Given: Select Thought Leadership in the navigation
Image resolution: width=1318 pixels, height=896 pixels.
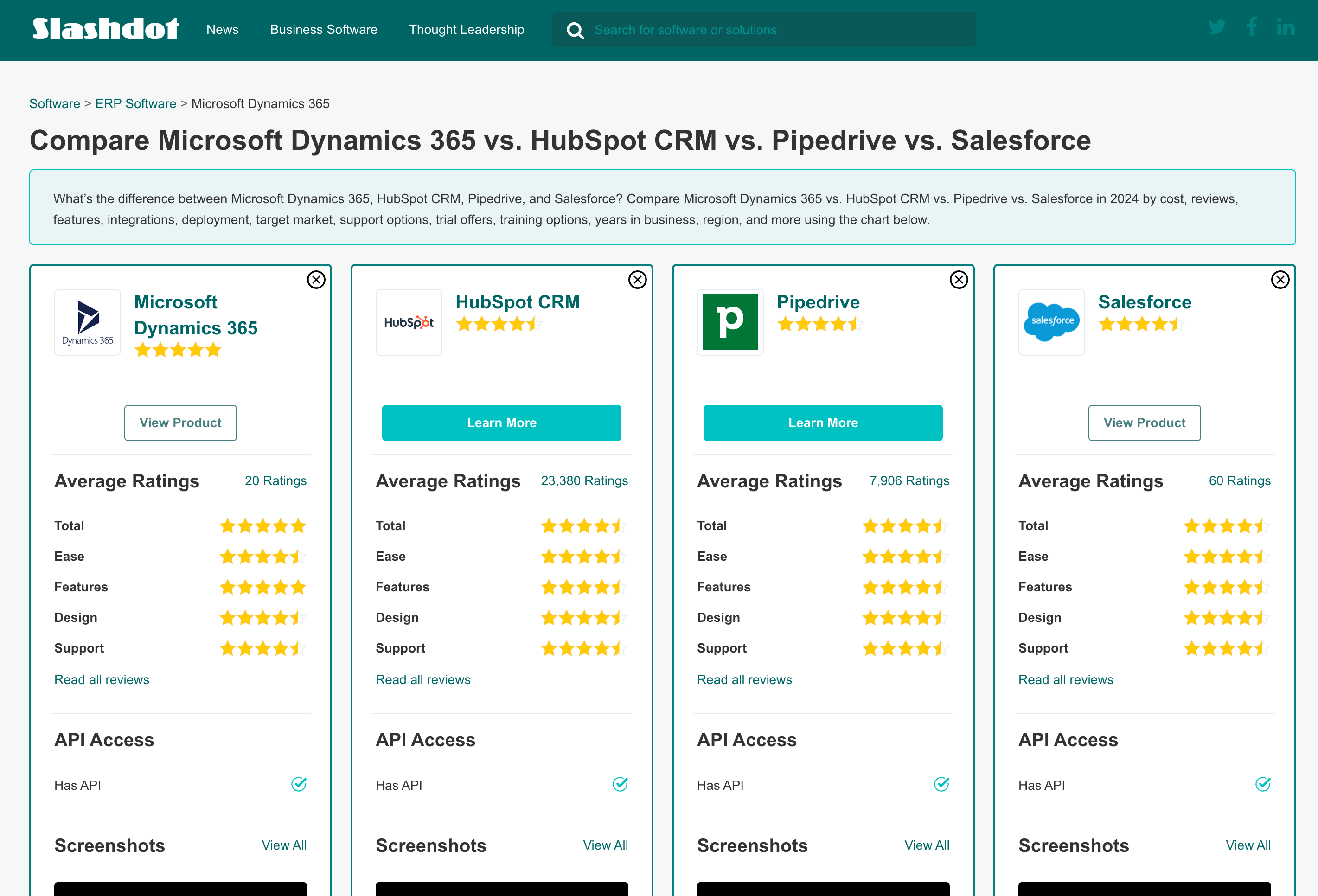Looking at the screenshot, I should (466, 30).
